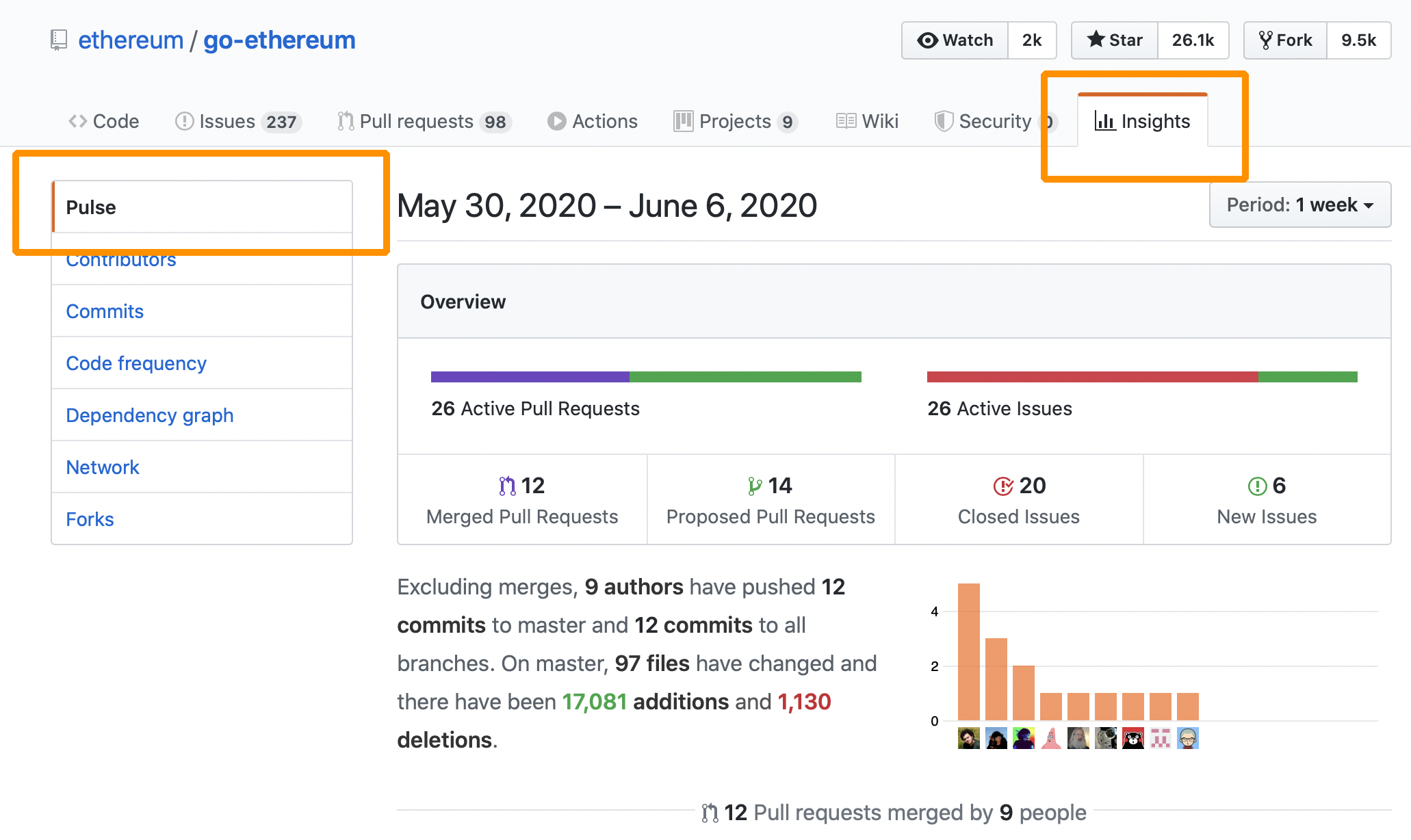Expand the Period: 1 week dropdown
The image size is (1411, 840).
[1300, 205]
